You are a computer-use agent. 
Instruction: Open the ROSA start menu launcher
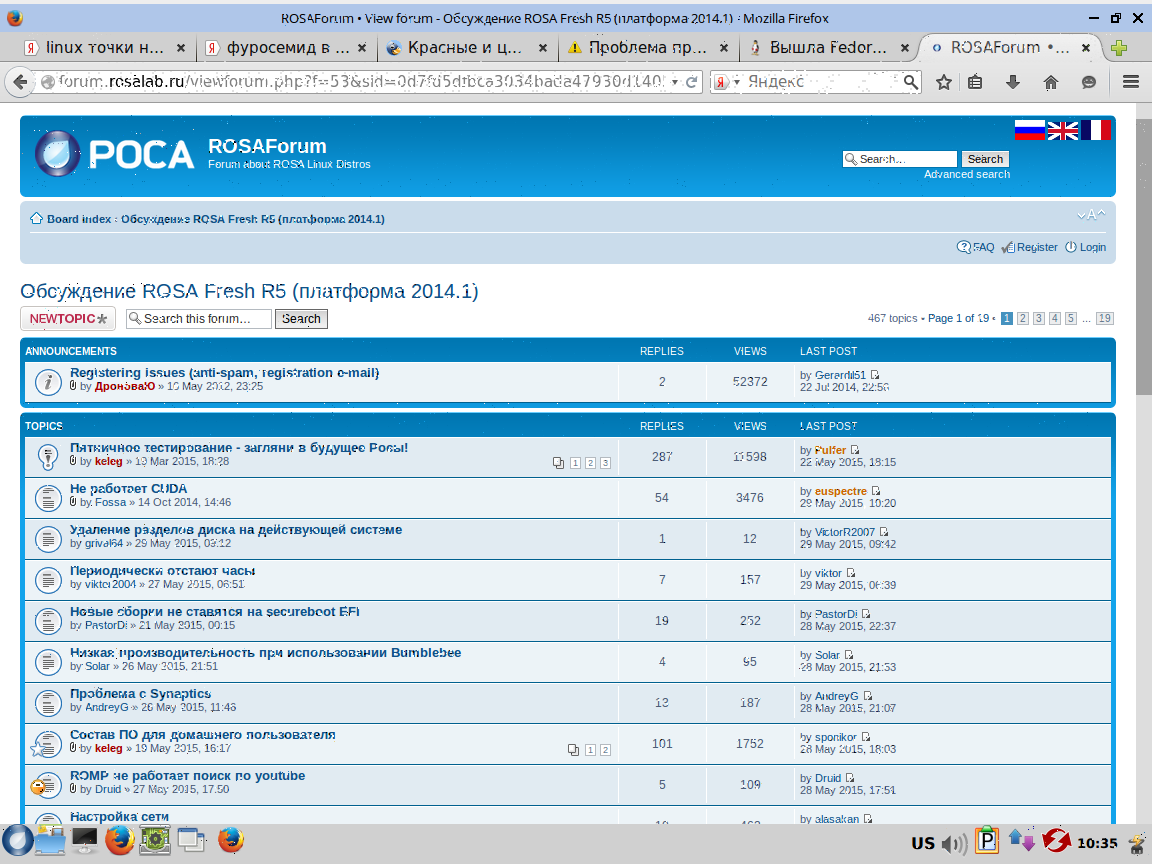16,841
